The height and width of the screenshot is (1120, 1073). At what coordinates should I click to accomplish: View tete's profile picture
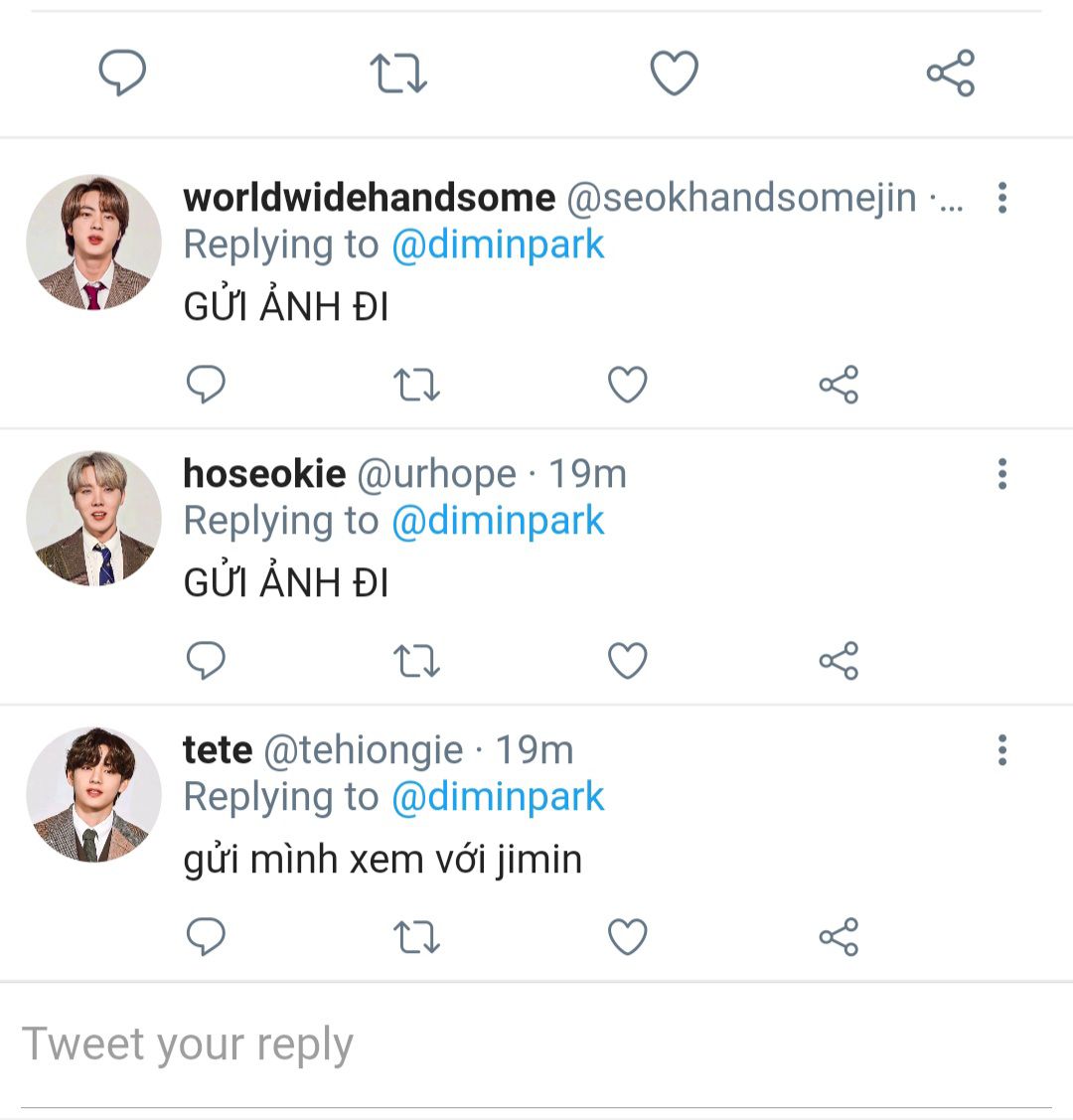point(93,795)
